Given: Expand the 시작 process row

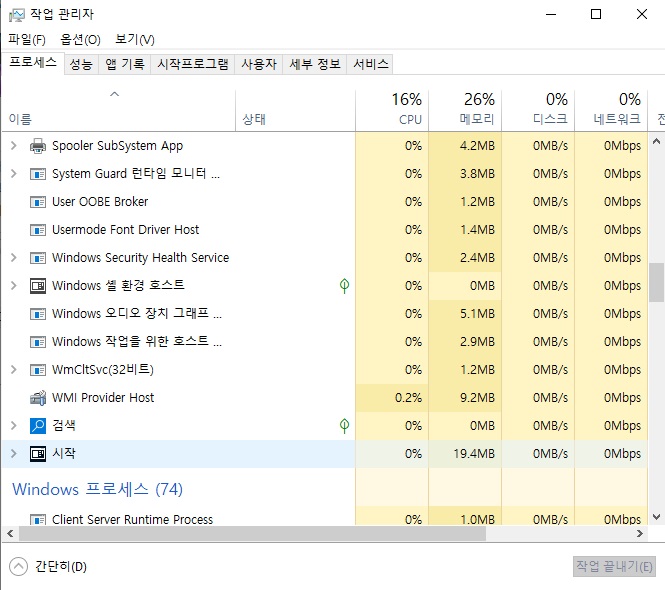Looking at the screenshot, I should [x=14, y=454].
